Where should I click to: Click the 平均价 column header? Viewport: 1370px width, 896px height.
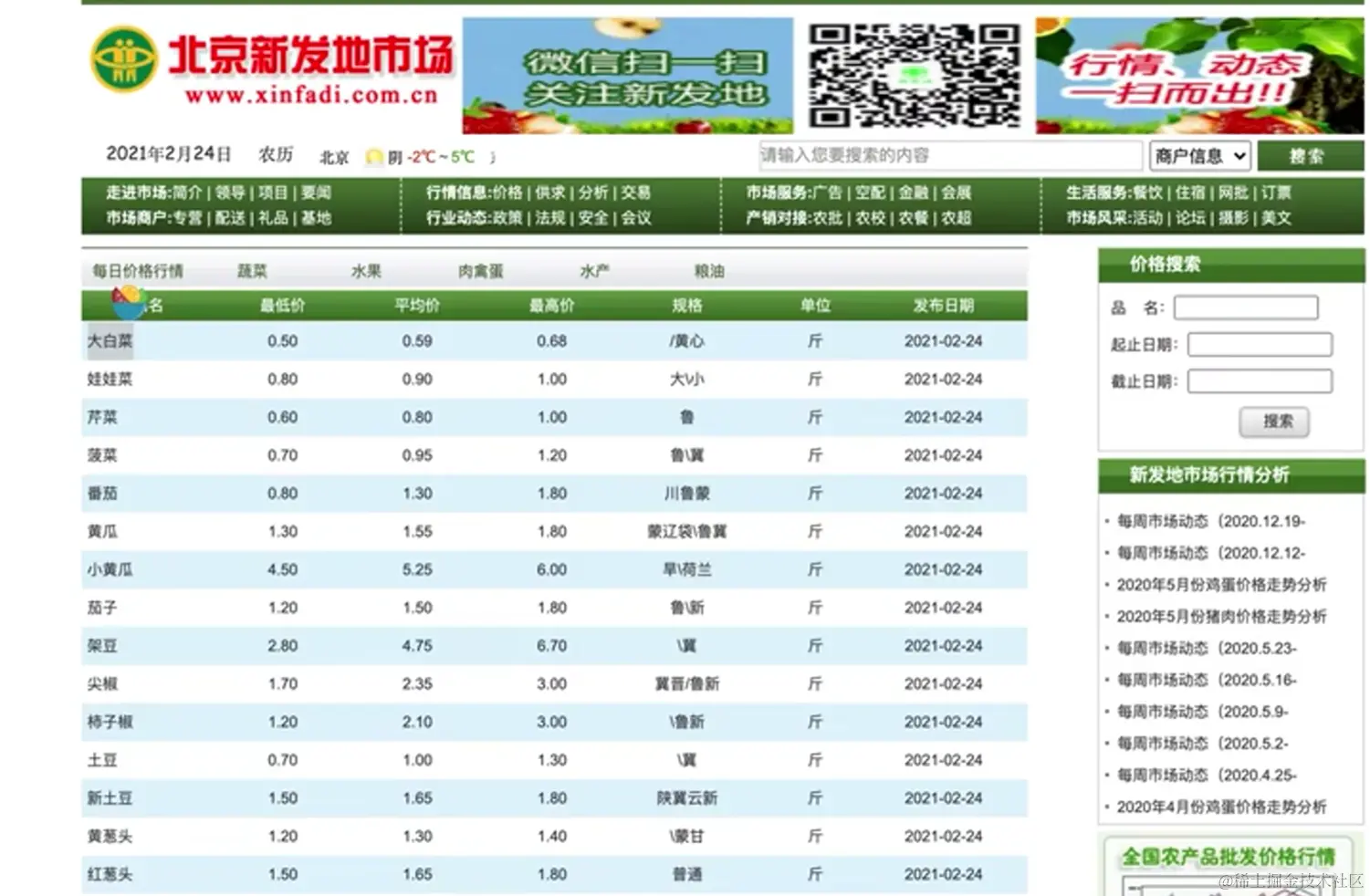(x=417, y=306)
